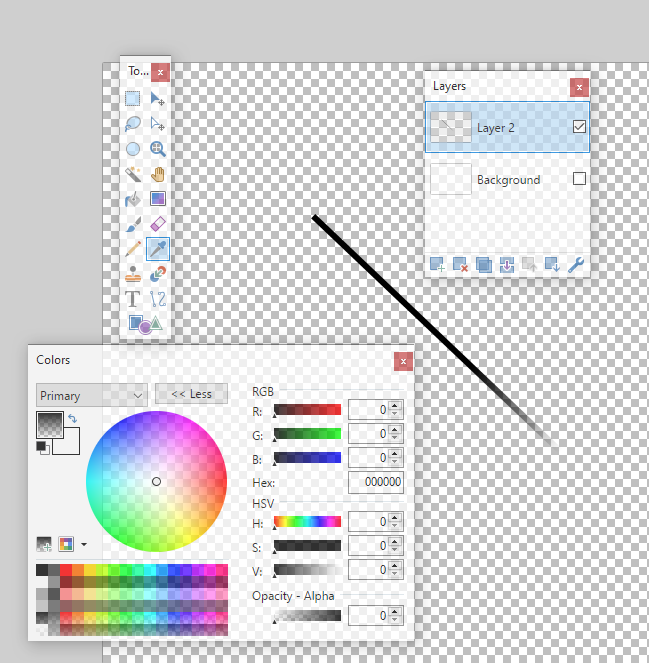Select the Line/Curve tool
The image size is (649, 663).
[x=158, y=299]
